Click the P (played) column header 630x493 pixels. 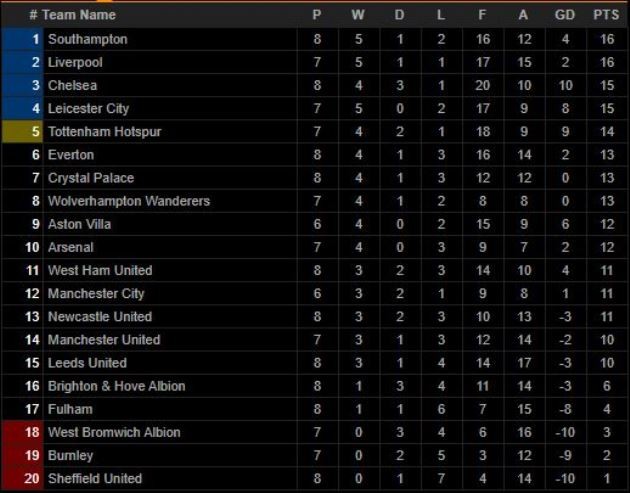click(x=317, y=15)
